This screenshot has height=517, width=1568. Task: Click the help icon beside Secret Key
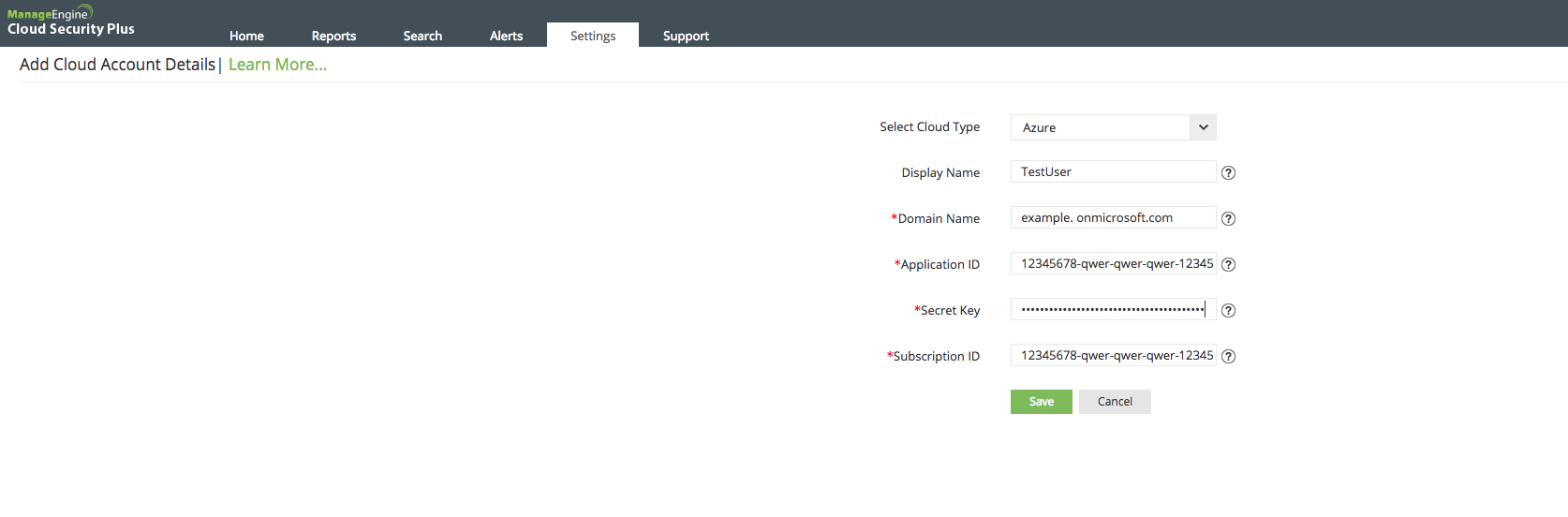click(1228, 310)
